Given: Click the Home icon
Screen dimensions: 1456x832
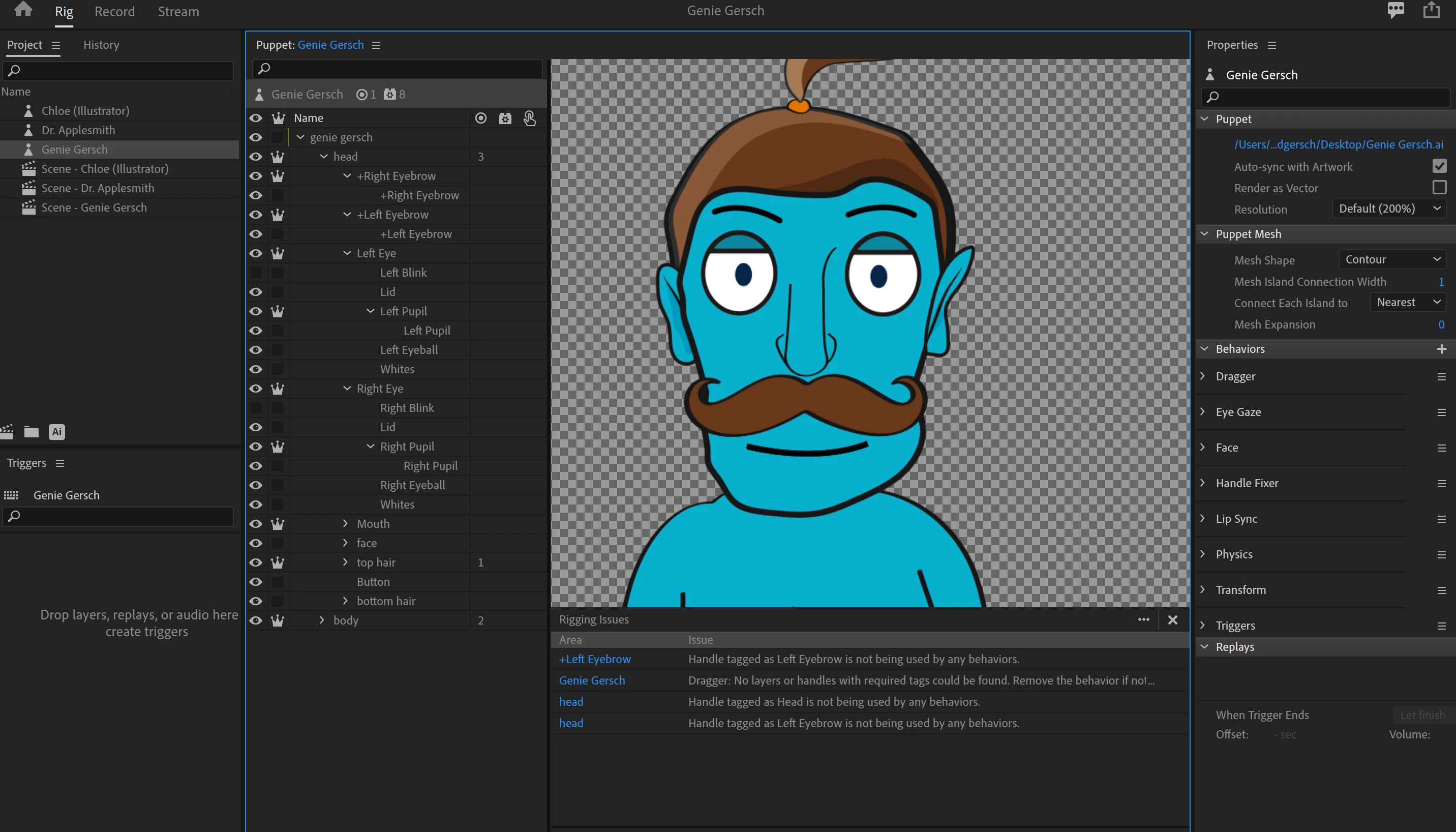Looking at the screenshot, I should point(23,10).
